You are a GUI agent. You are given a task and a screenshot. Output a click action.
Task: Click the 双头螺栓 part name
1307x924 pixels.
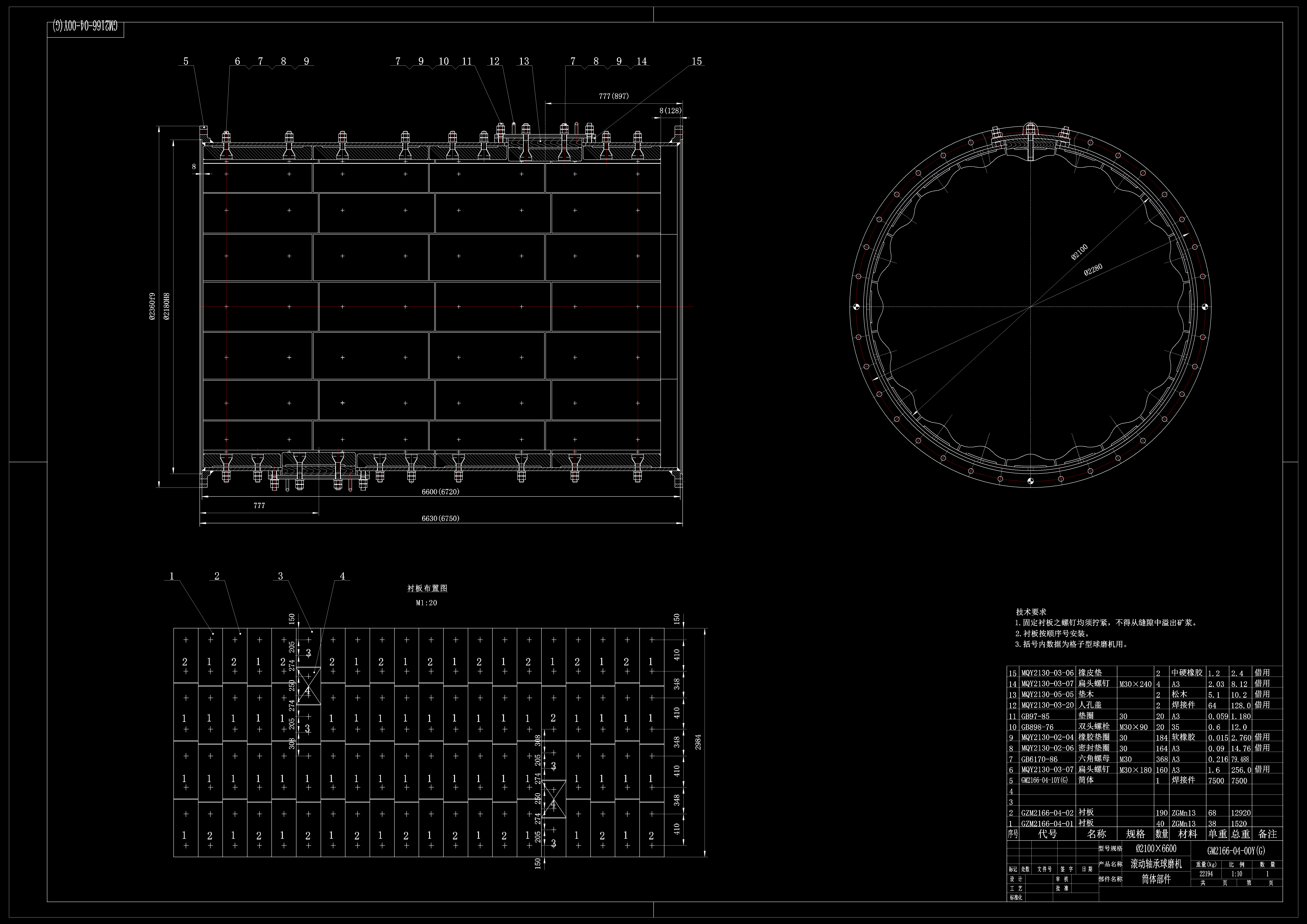tap(1094, 727)
